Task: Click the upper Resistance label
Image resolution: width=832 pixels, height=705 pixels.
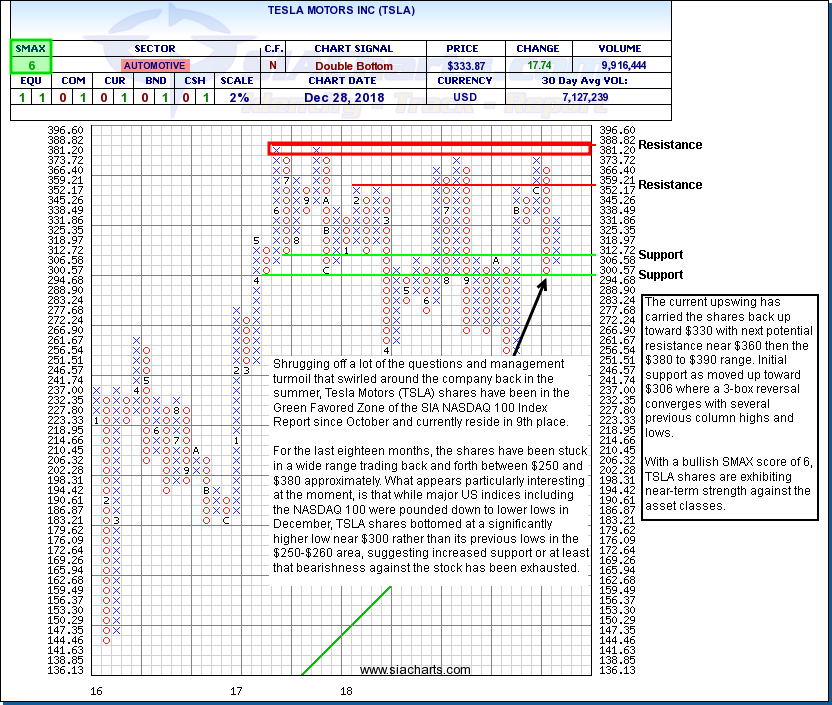Action: click(x=670, y=145)
